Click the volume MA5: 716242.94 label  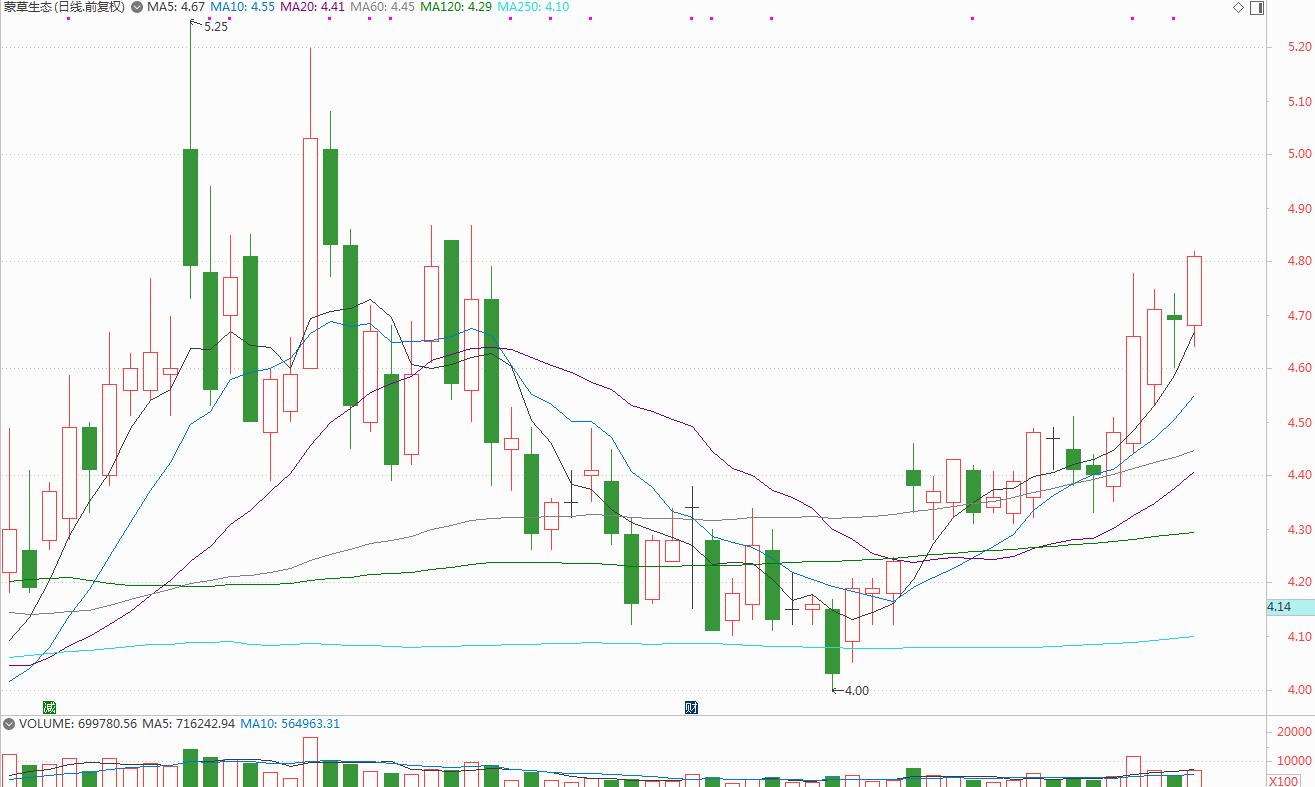coord(188,723)
